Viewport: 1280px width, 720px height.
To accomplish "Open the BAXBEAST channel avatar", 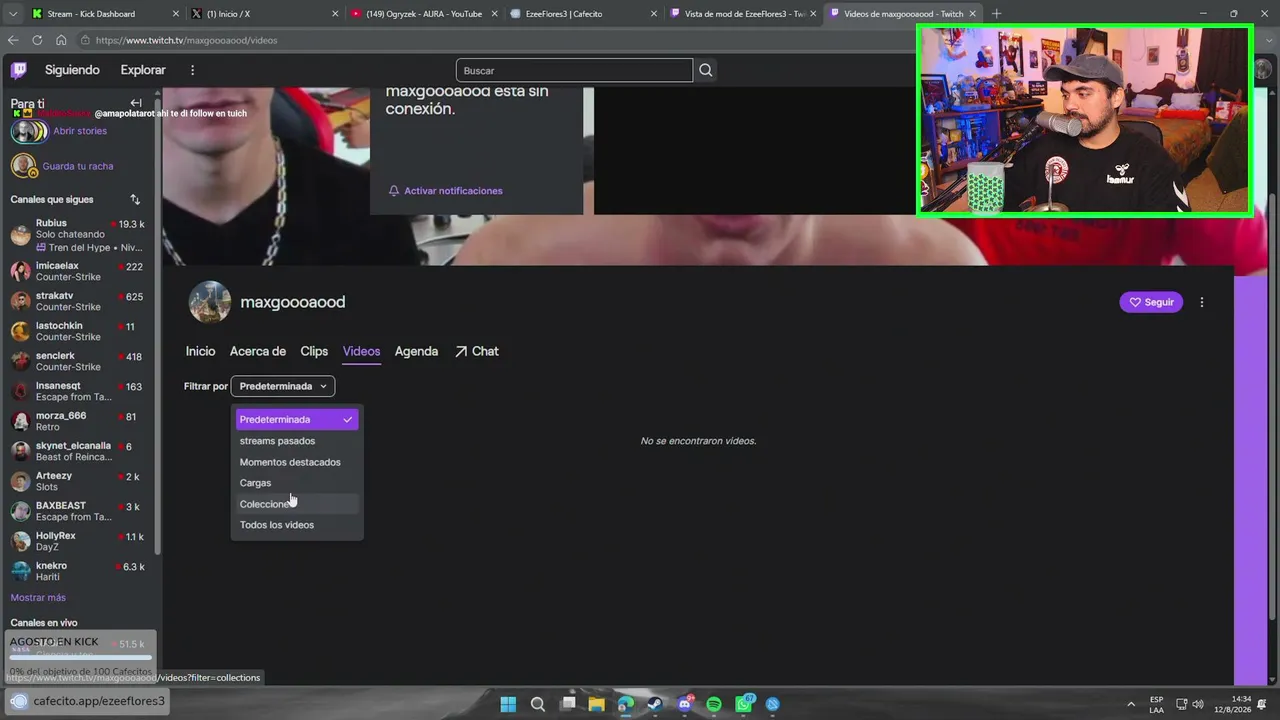I will point(21,511).
